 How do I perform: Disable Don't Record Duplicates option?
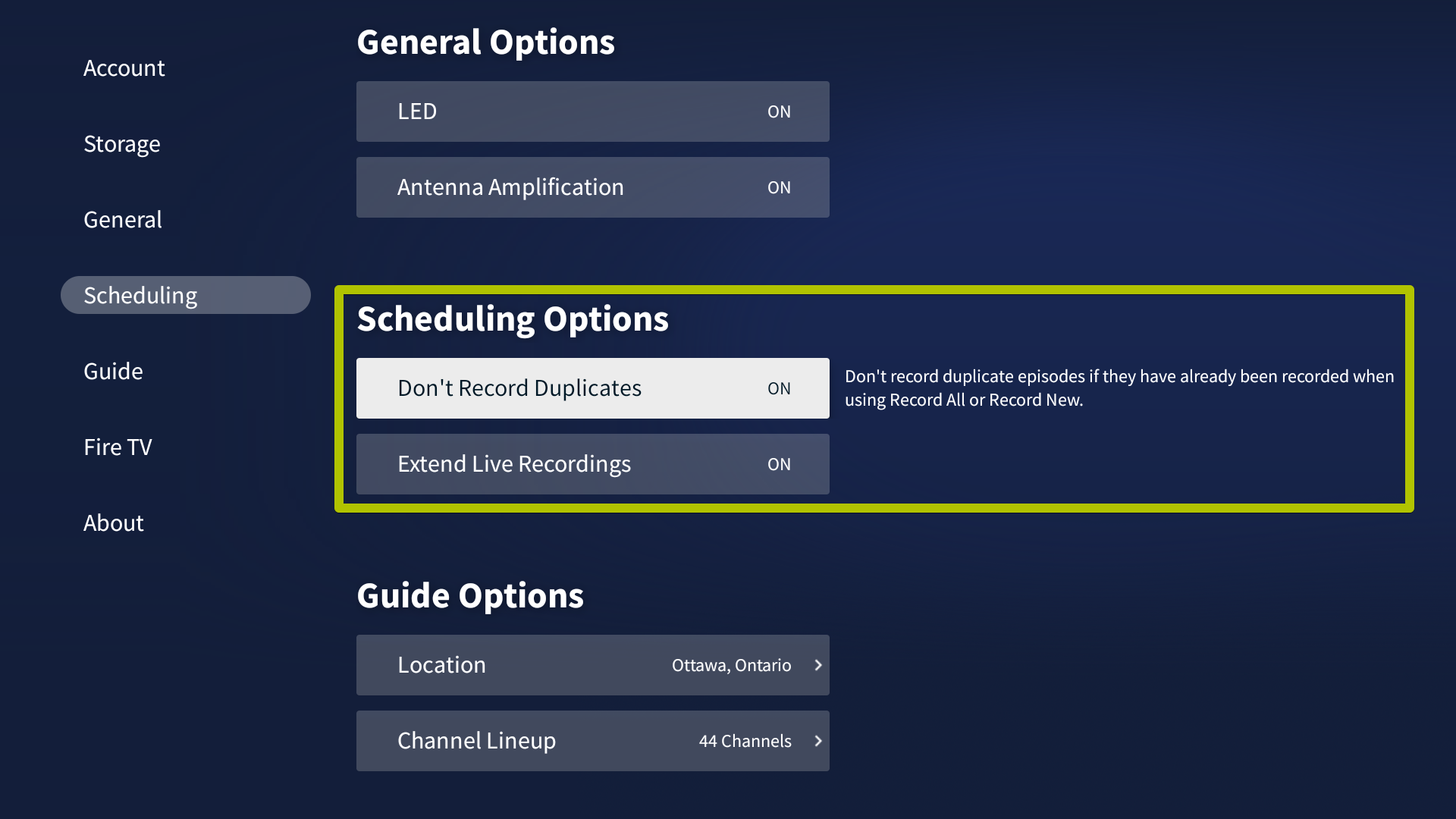(780, 388)
